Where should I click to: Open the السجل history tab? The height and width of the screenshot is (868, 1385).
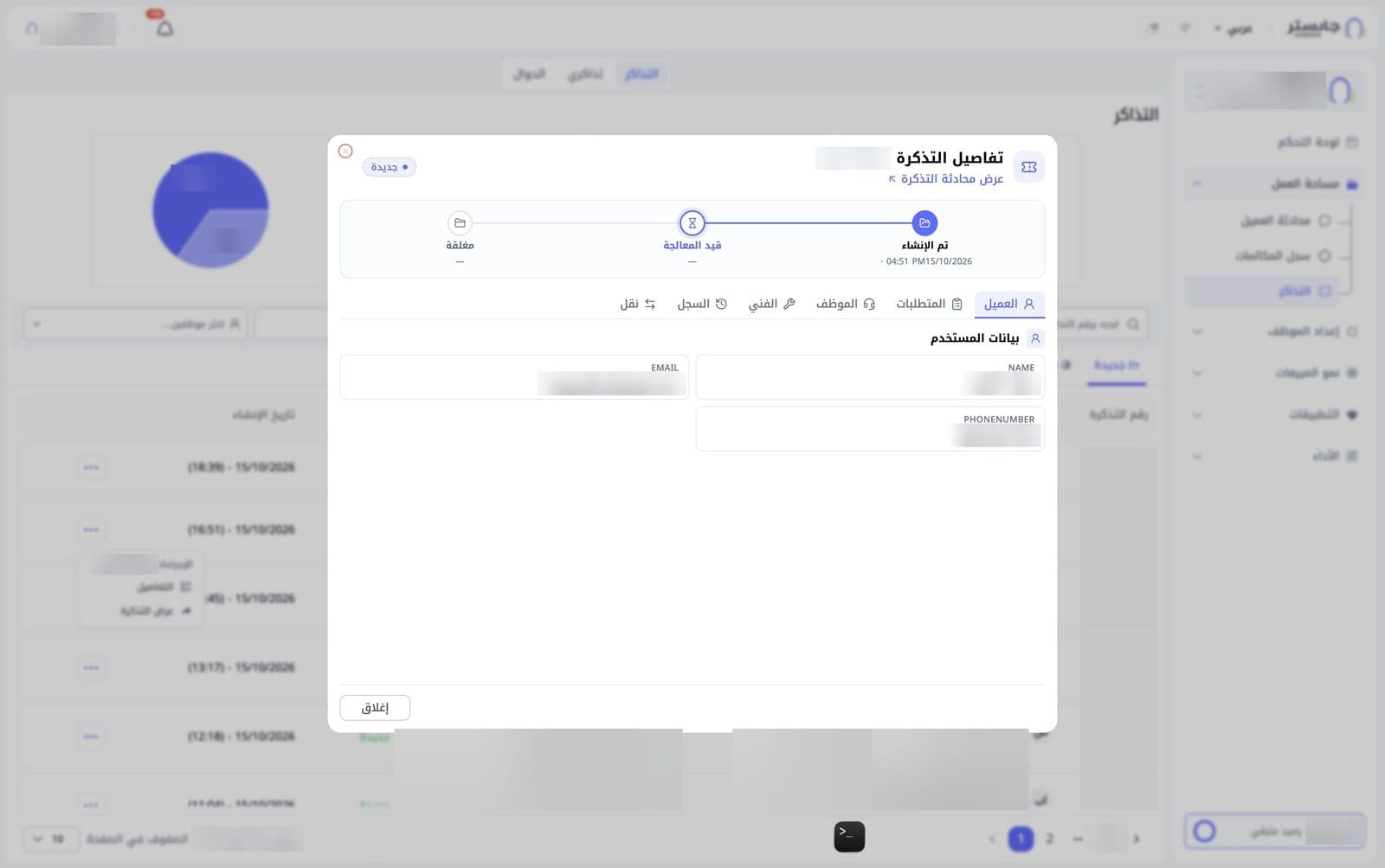pos(702,304)
